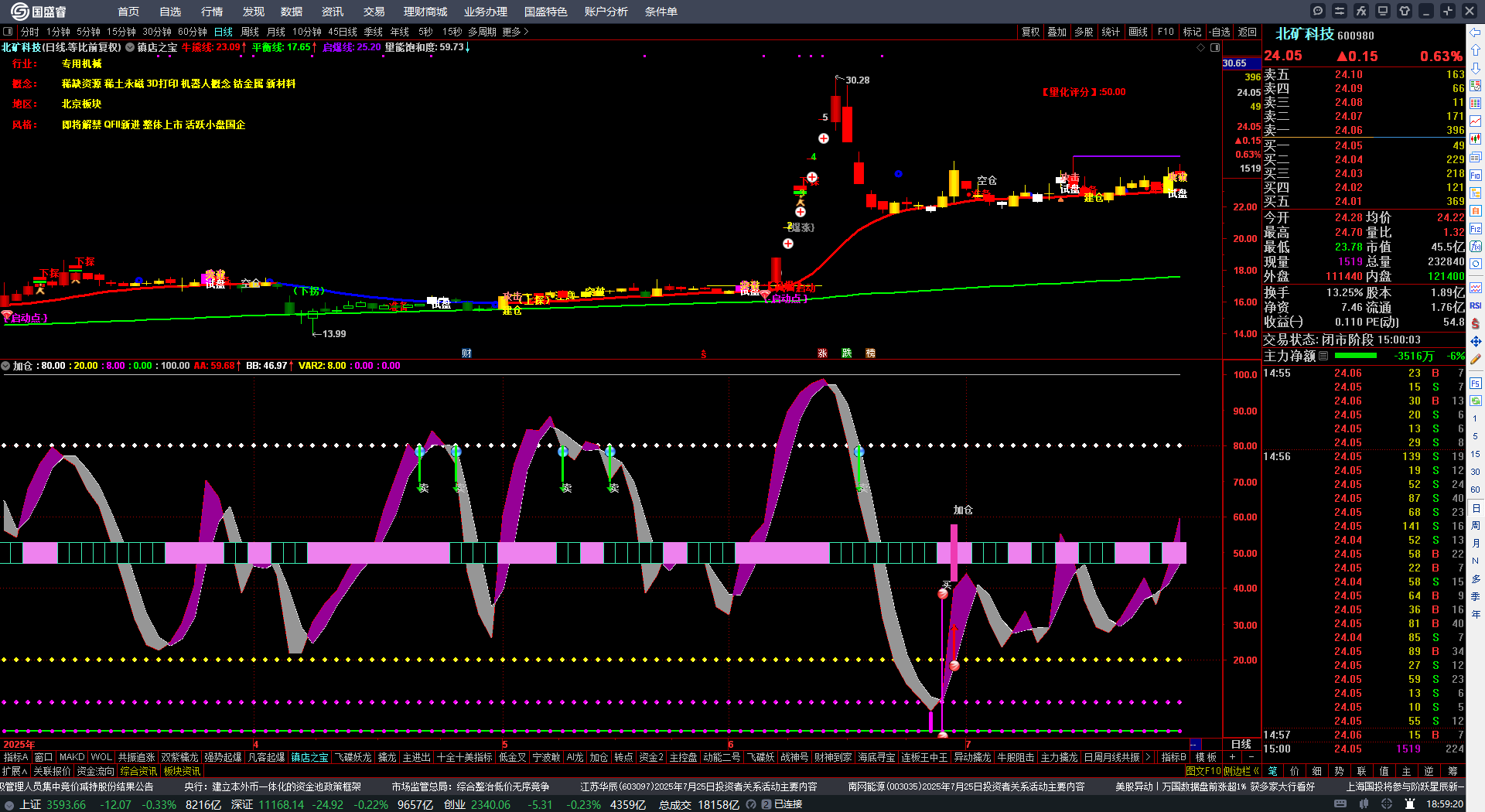Select the 筹 tab in bottom-right panel
The image size is (1485, 812).
click(1453, 771)
